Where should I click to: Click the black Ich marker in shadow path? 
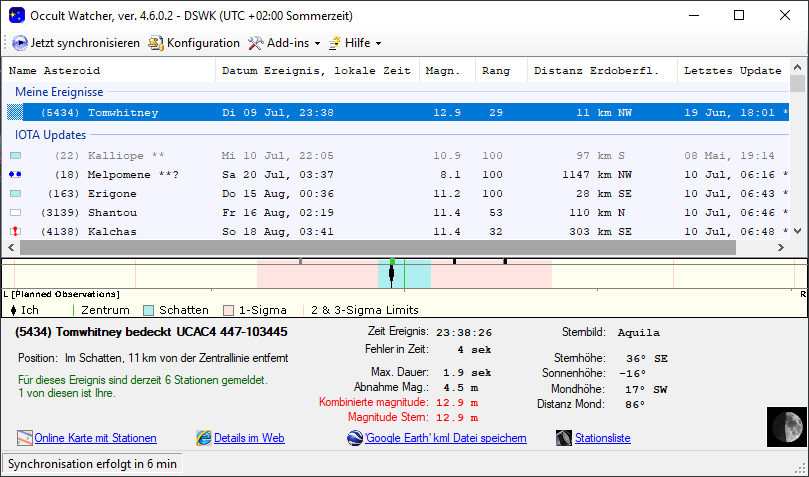[x=391, y=276]
